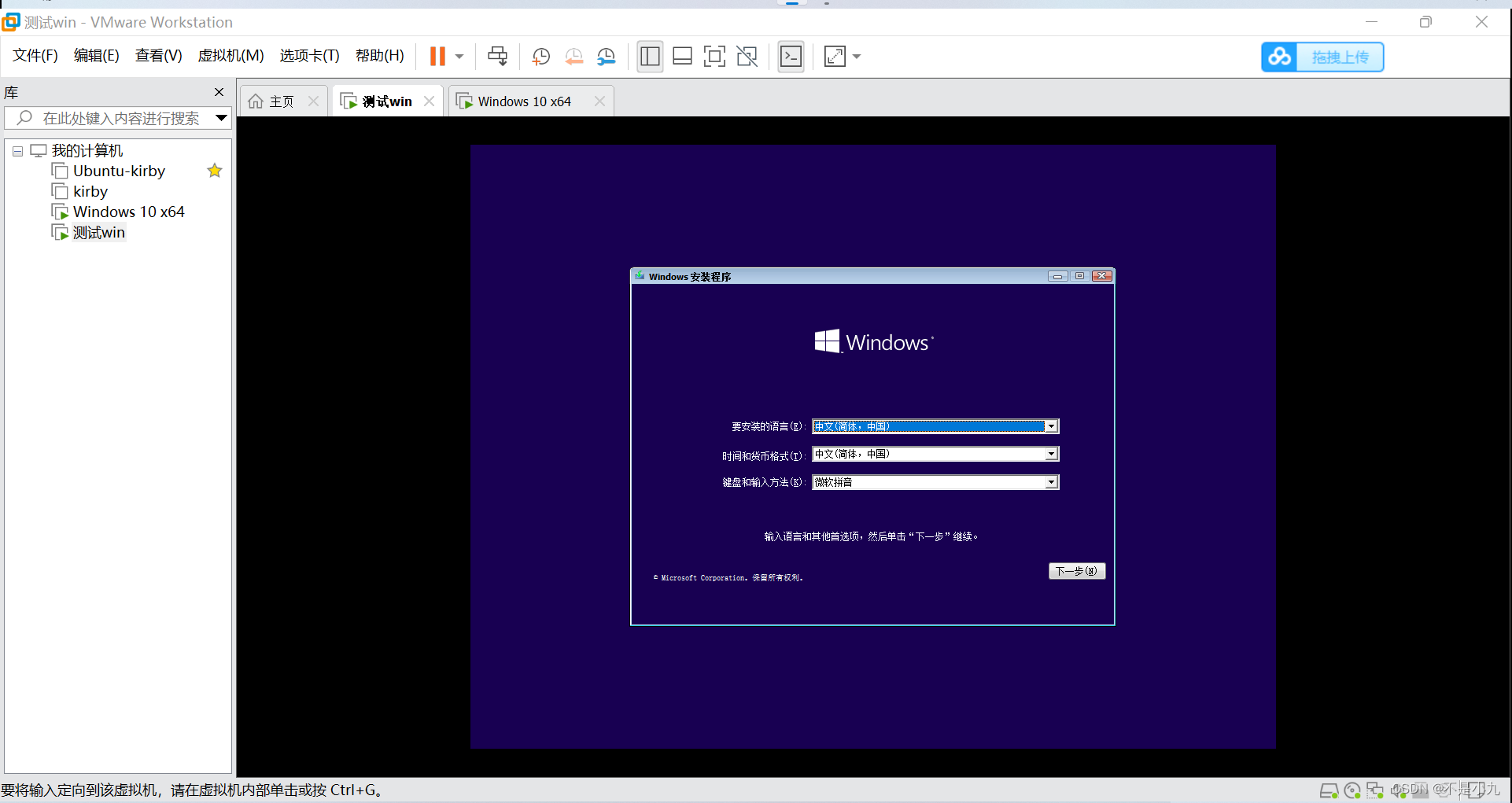Viewport: 1512px width, 803px height.
Task: Maximize the Windows 安装程序 dialog
Action: pyautogui.click(x=1079, y=276)
